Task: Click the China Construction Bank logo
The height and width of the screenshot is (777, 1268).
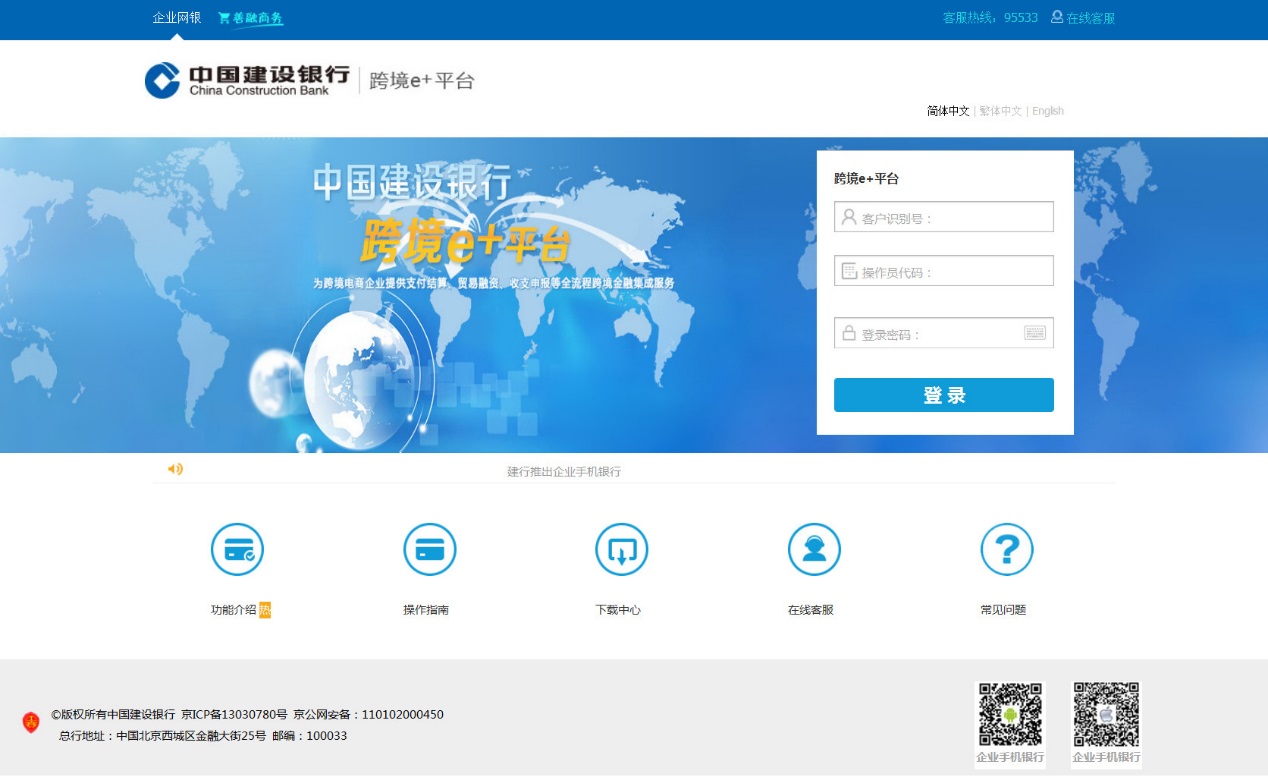Action: pyautogui.click(x=247, y=80)
